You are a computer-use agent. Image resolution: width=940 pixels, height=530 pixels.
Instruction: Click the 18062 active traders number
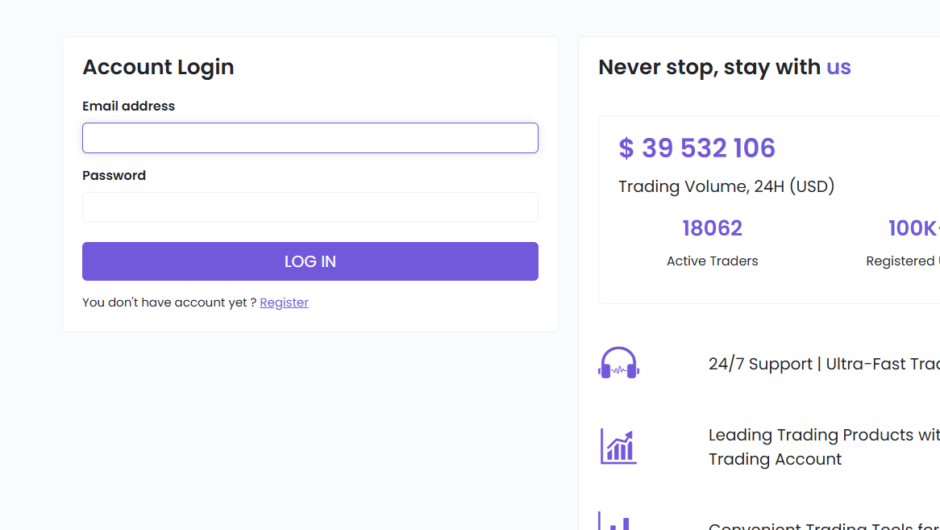[712, 228]
